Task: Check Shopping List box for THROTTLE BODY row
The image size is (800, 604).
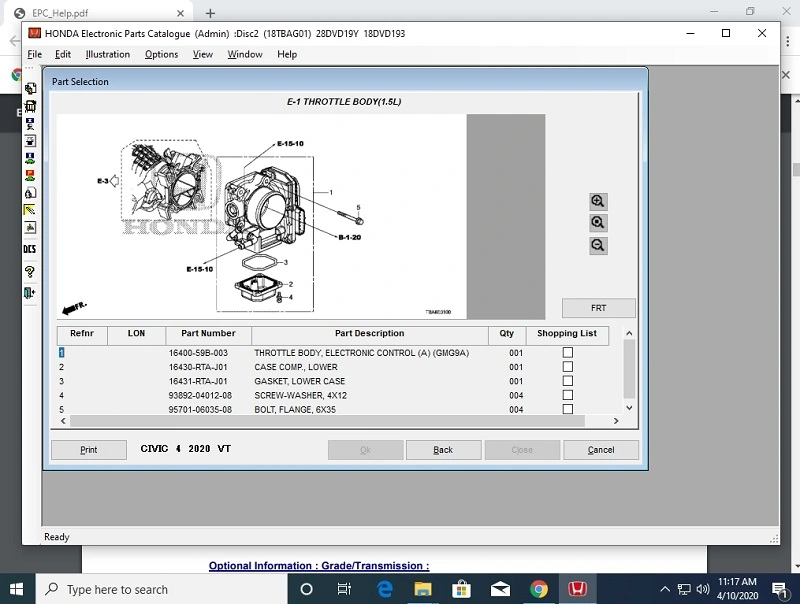Action: tap(567, 353)
